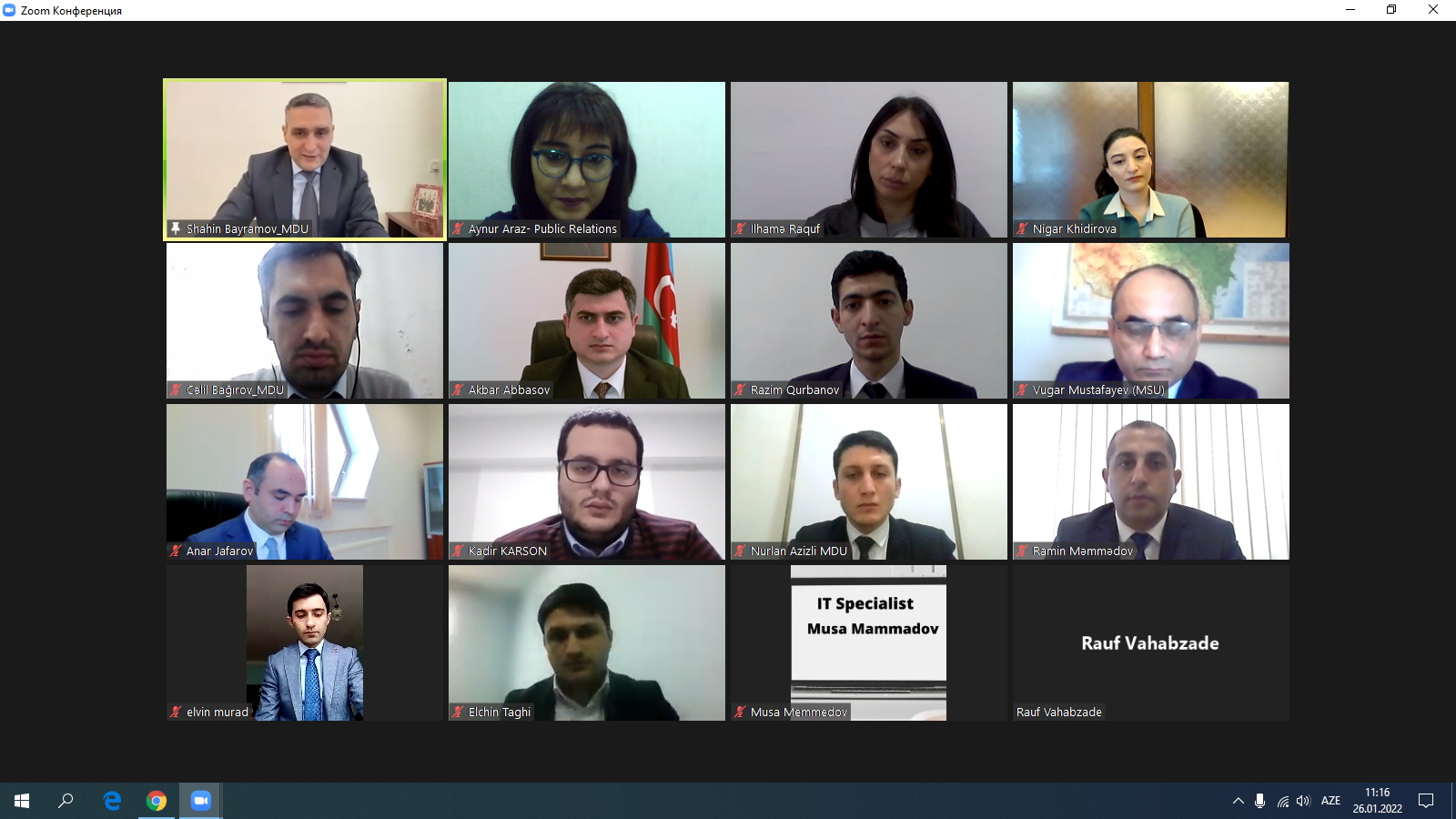The width and height of the screenshot is (1456, 819).
Task: Click the muted mic icon beside Kadir KARSON
Action: 459,551
